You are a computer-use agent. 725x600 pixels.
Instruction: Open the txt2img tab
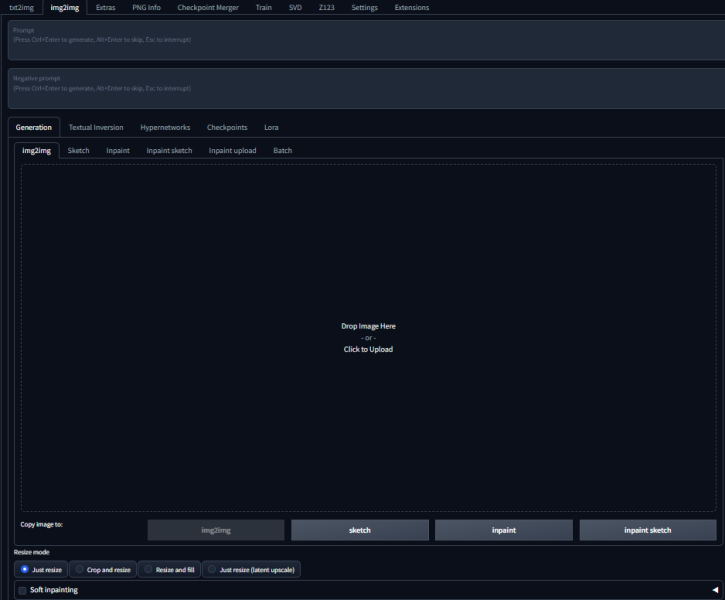[21, 7]
